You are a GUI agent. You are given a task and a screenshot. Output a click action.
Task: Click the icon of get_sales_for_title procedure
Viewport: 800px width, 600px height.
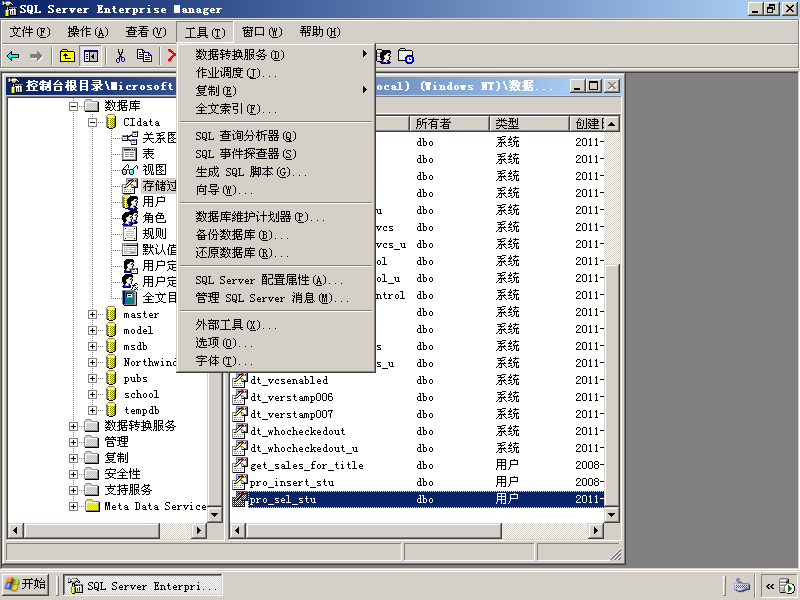tap(240, 465)
